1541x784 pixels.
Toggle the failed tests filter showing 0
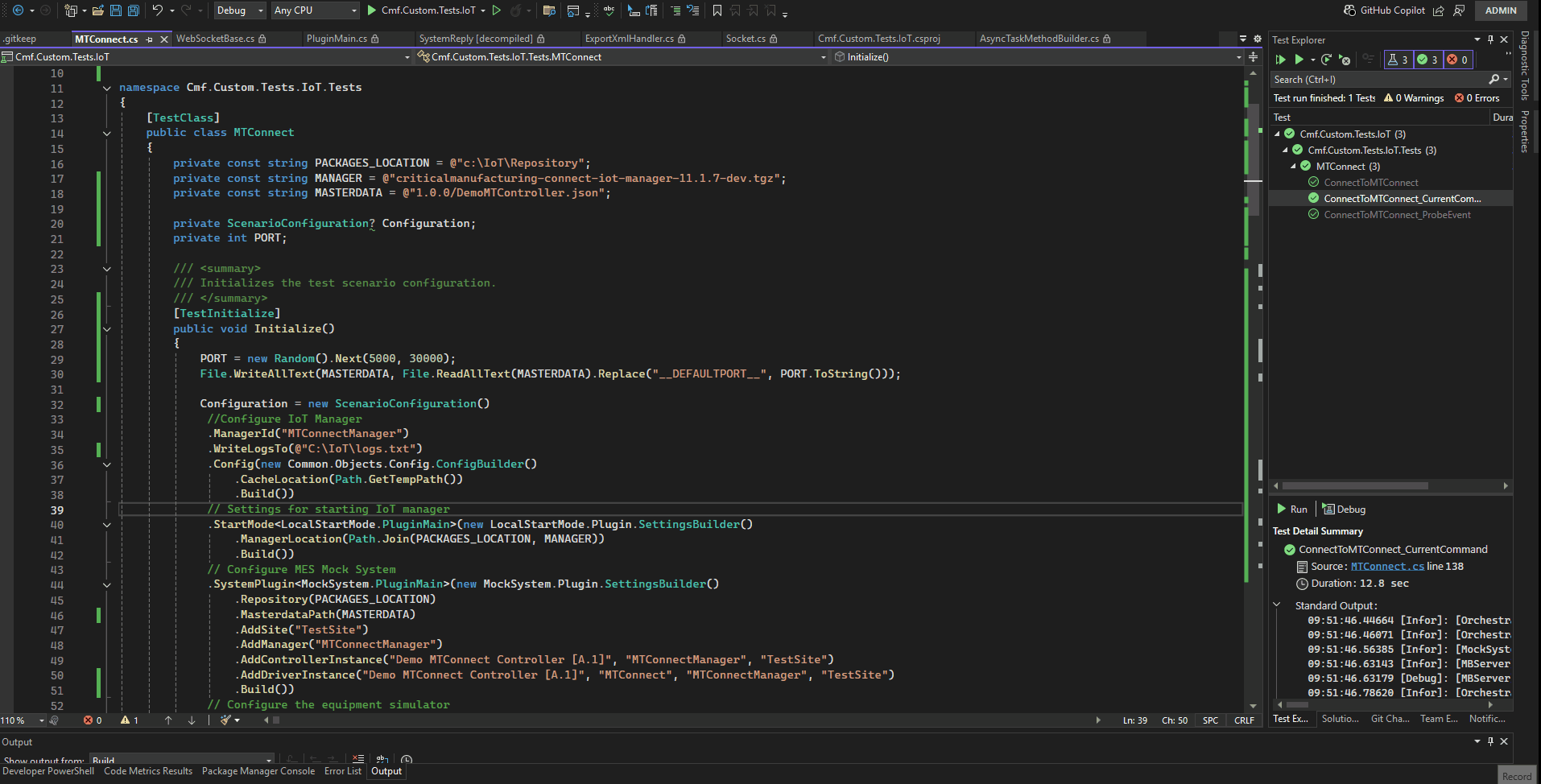1457,60
